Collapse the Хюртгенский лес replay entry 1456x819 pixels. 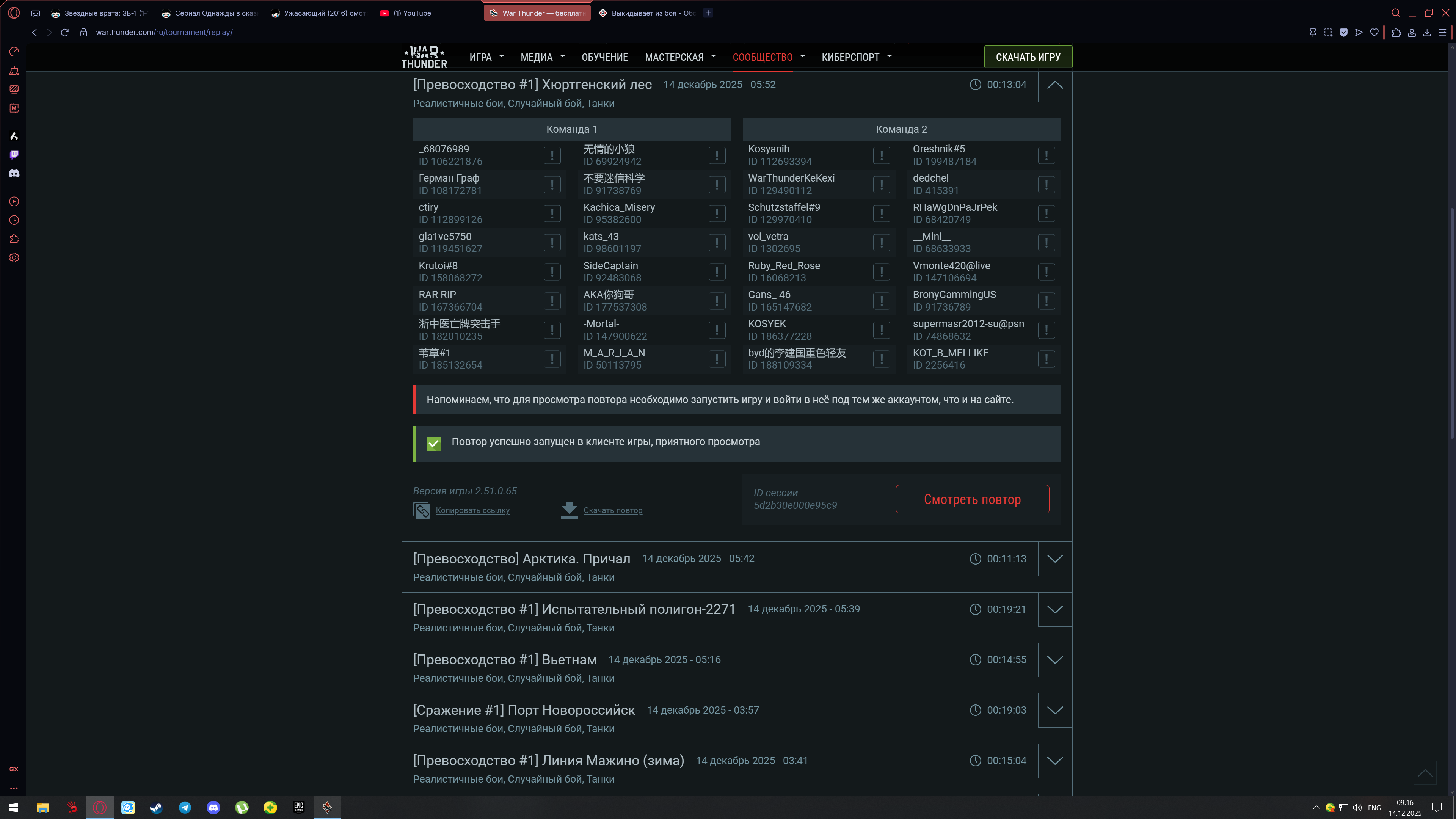point(1055,85)
